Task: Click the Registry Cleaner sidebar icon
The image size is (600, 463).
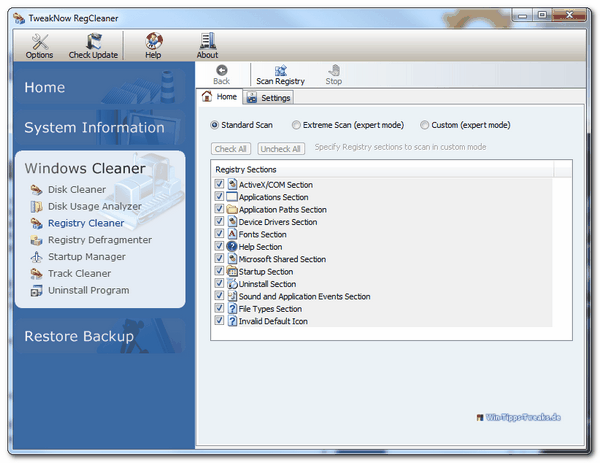Action: tap(36, 223)
